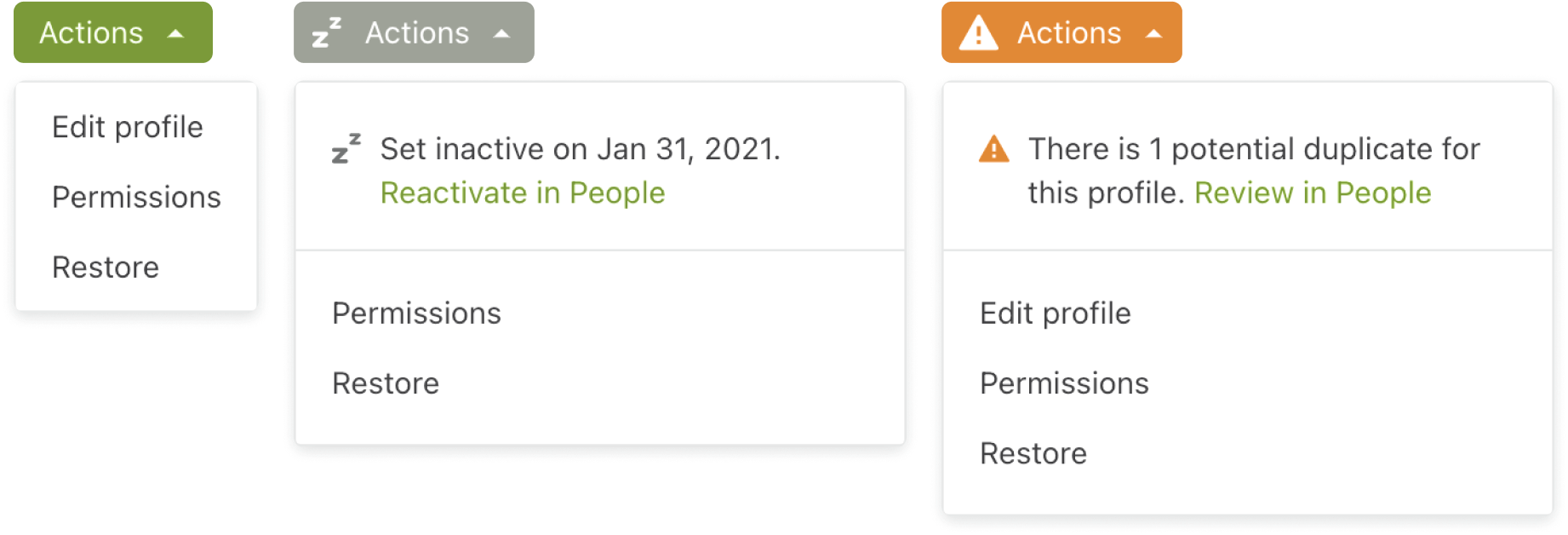Viewport: 1568px width, 535px height.
Task: Choose Edit profile in the duplicate warning menu
Action: click(x=1055, y=314)
